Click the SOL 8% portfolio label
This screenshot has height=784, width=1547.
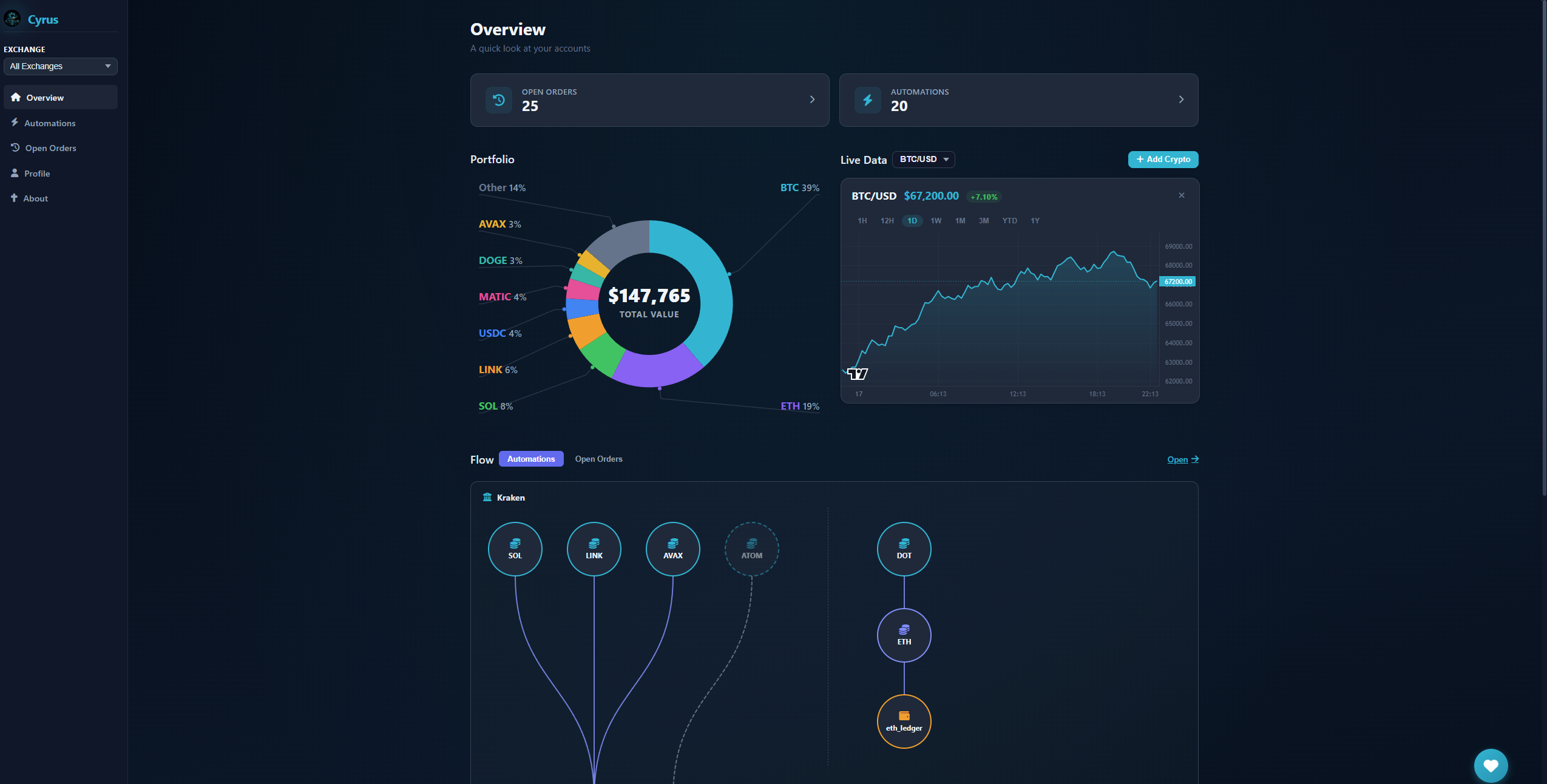495,407
